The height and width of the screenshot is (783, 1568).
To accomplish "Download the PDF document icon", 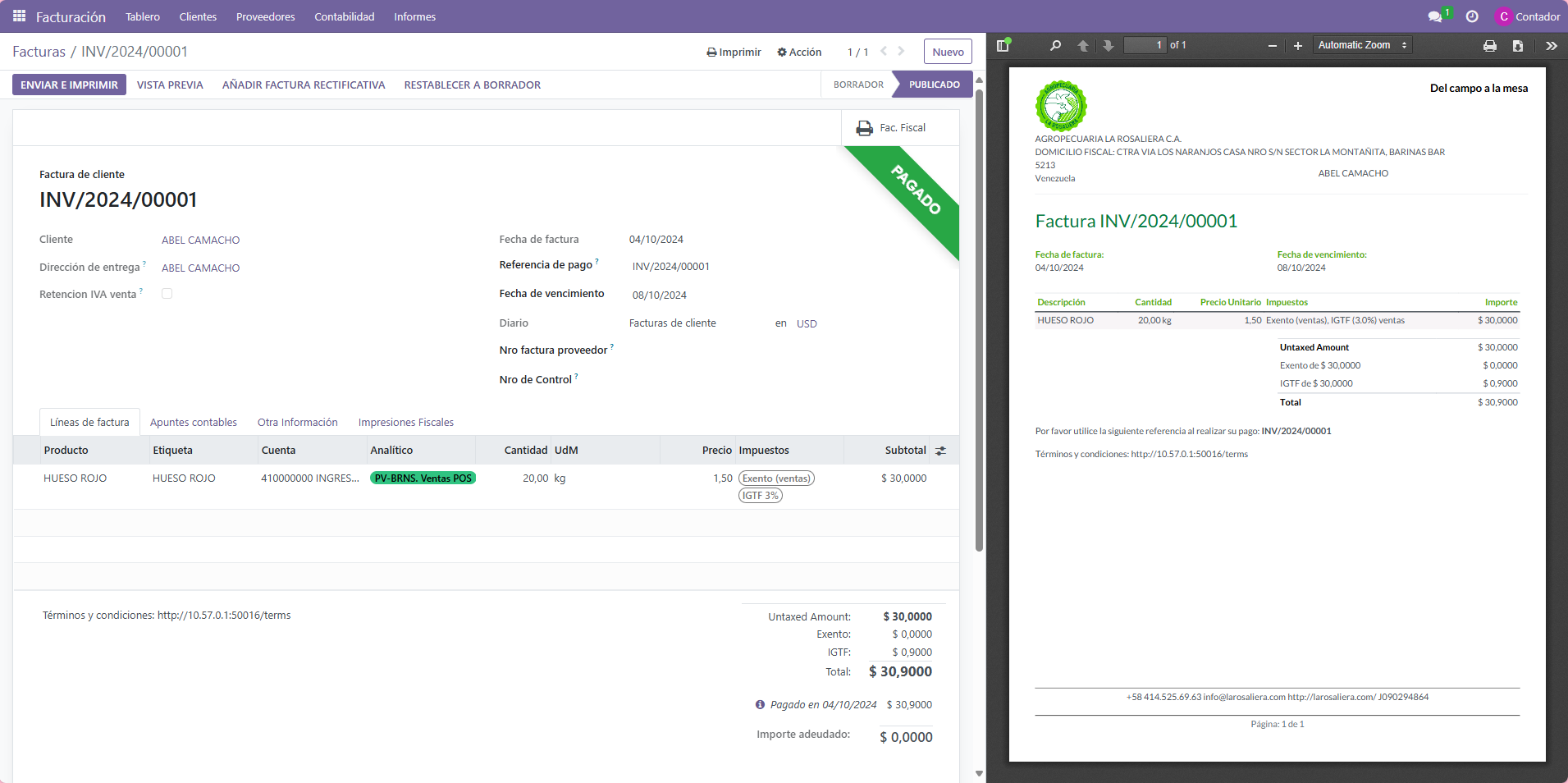I will (x=1518, y=46).
